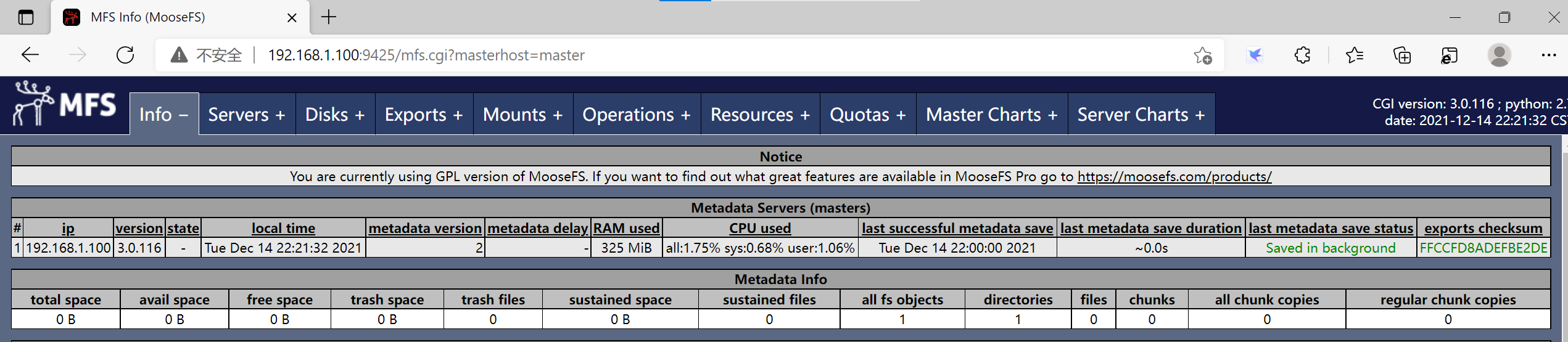Viewport: 1568px width, 342px height.
Task: Open the Disks tab
Action: click(x=335, y=115)
